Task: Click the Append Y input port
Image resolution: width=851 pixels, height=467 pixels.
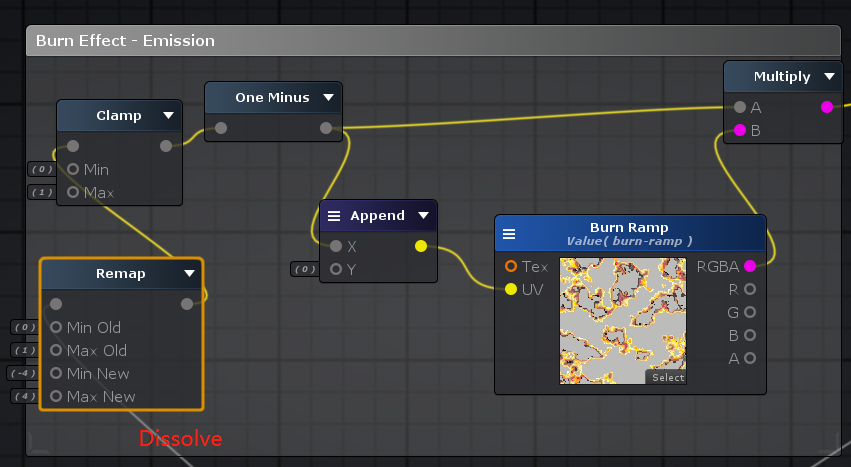Action: coord(336,269)
